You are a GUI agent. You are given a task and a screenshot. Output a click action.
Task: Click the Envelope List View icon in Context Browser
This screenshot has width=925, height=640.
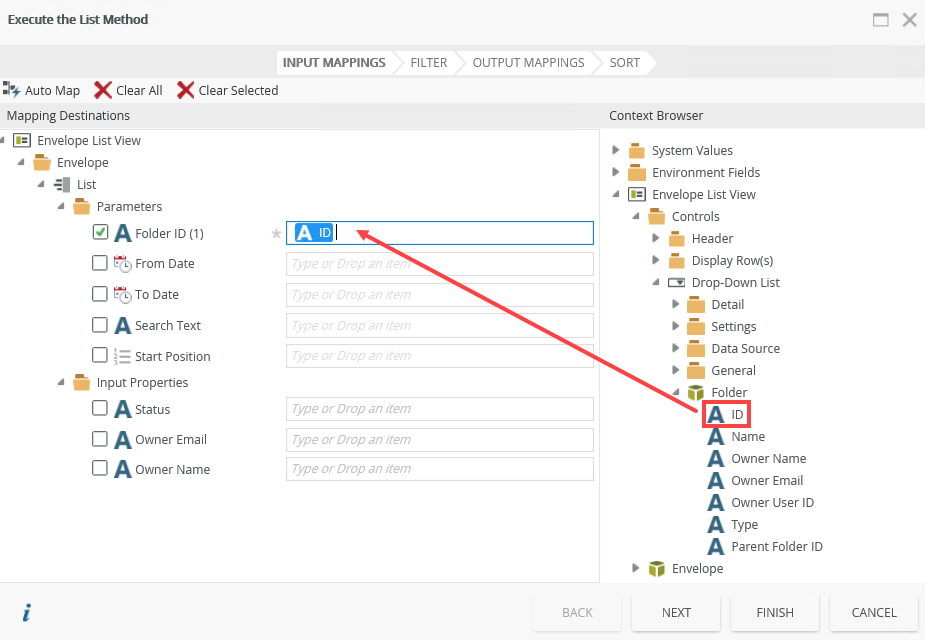coord(637,194)
